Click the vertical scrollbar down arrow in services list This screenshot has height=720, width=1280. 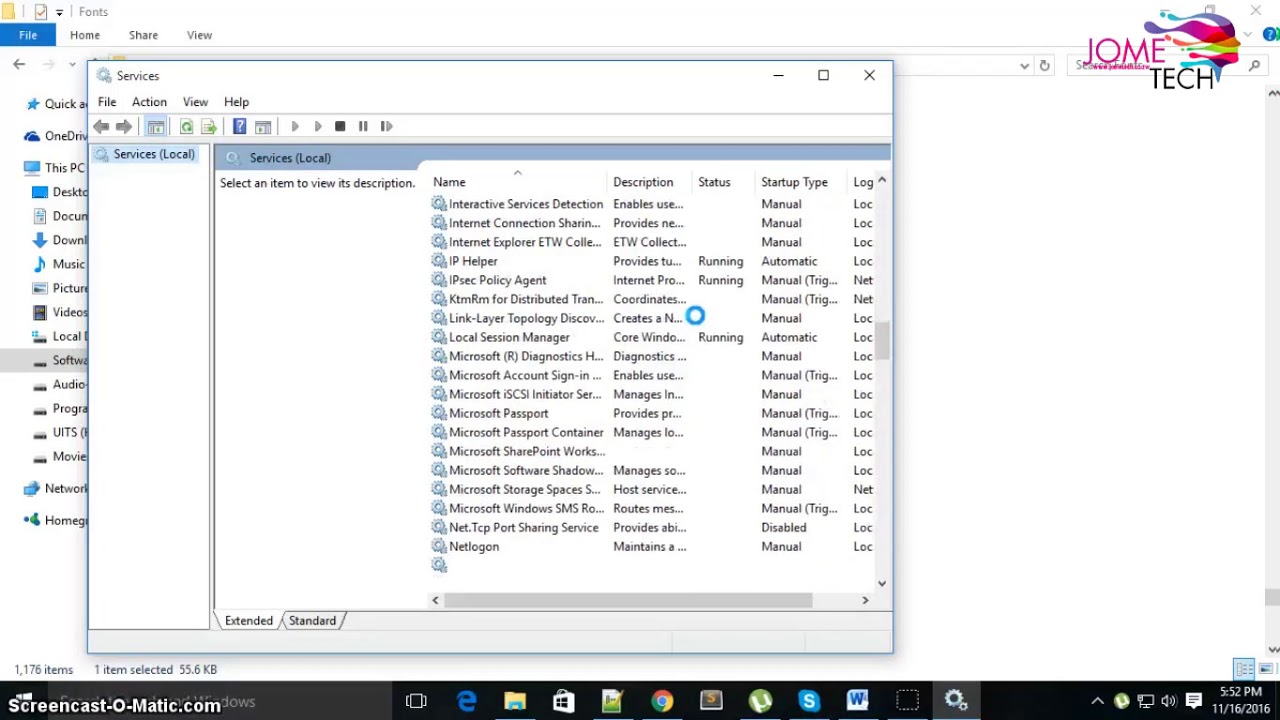click(x=882, y=583)
